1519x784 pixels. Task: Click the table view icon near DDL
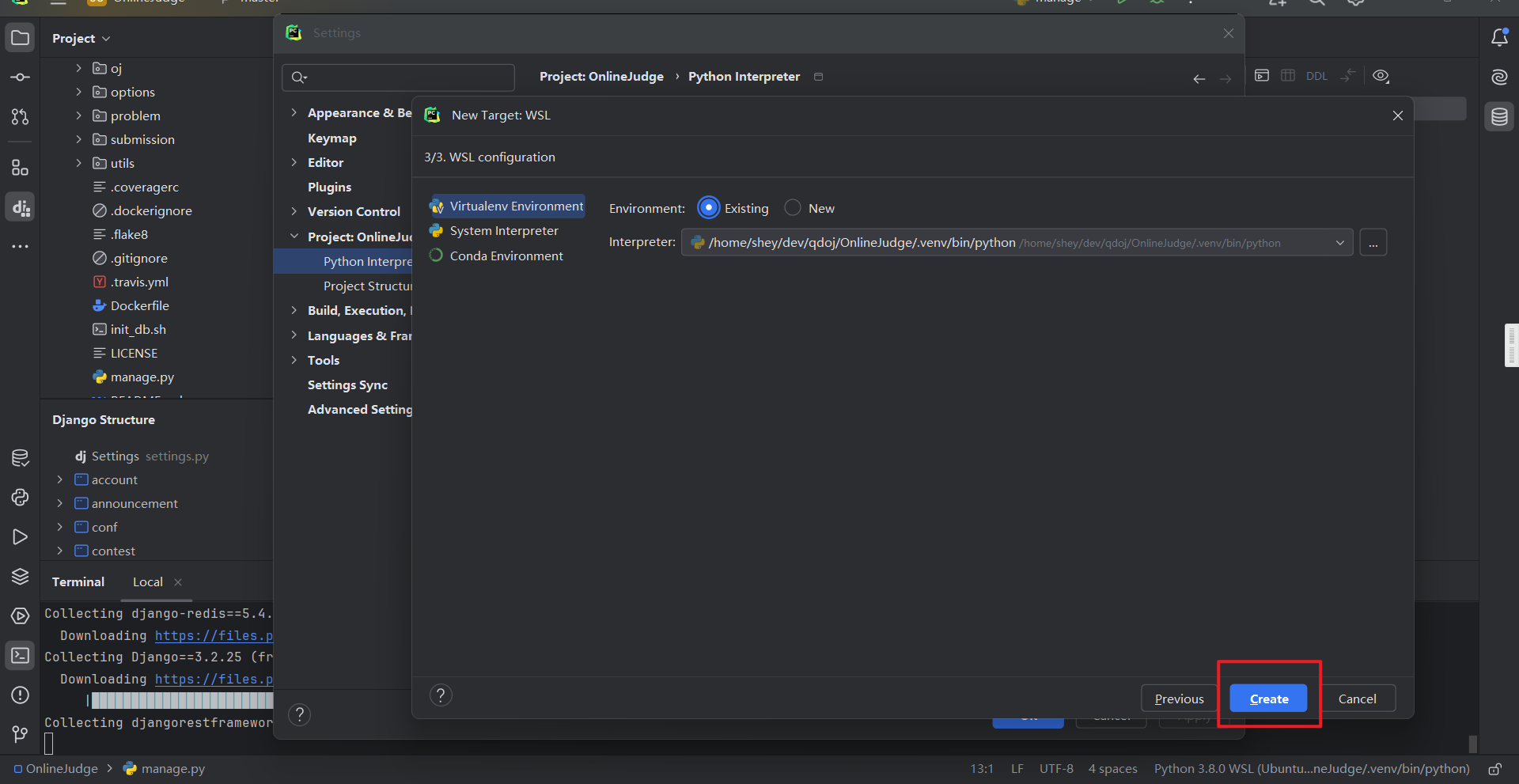pyautogui.click(x=1288, y=75)
